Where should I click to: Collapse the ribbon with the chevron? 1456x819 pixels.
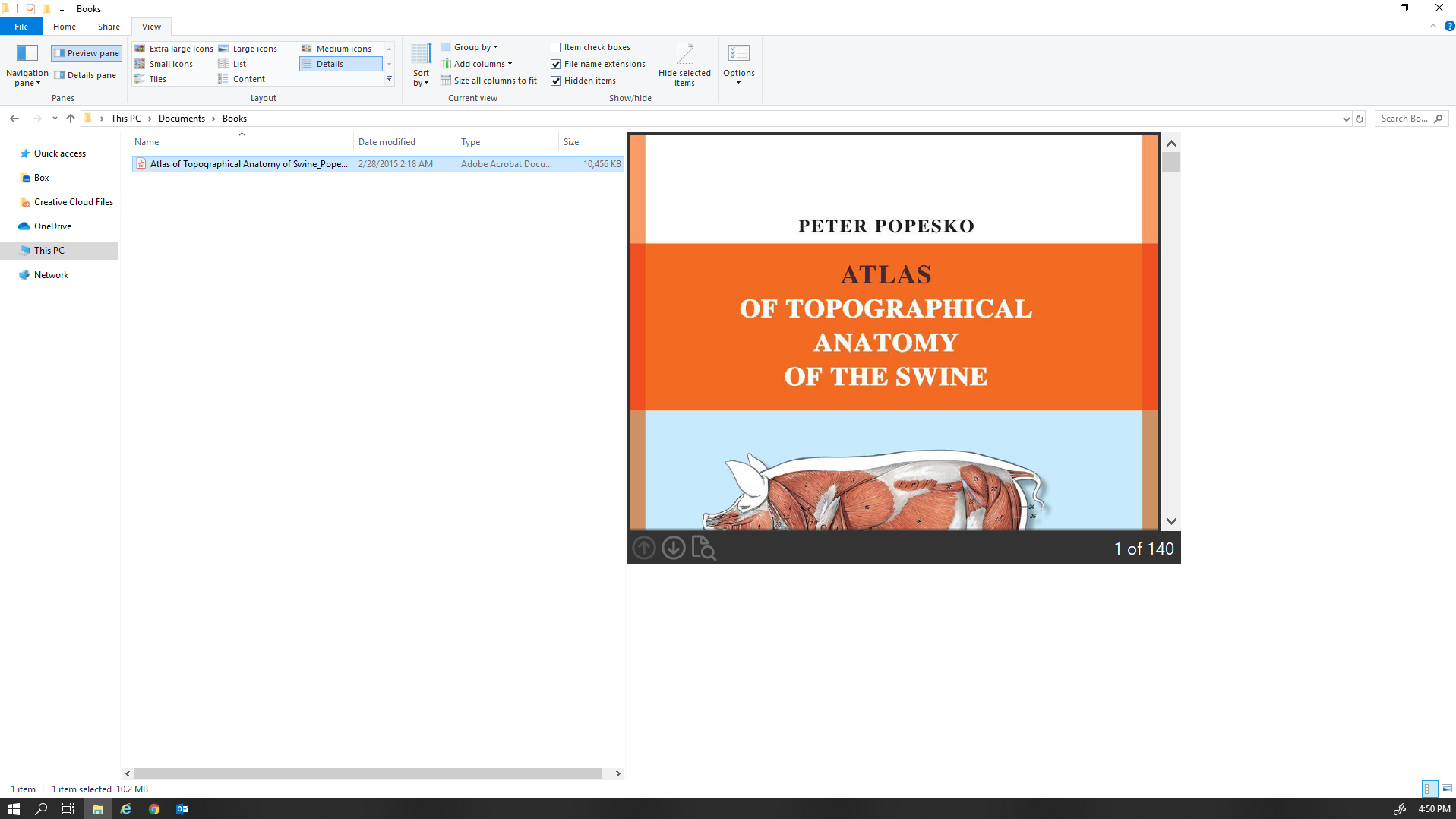[1433, 26]
